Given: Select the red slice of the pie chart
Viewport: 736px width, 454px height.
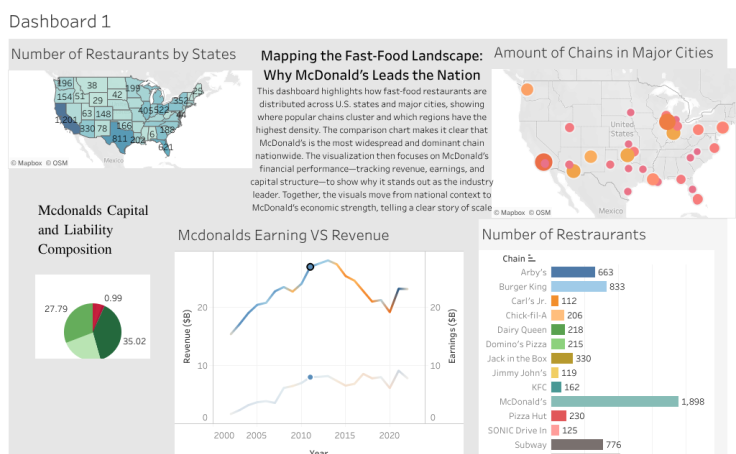Looking at the screenshot, I should point(97,313).
